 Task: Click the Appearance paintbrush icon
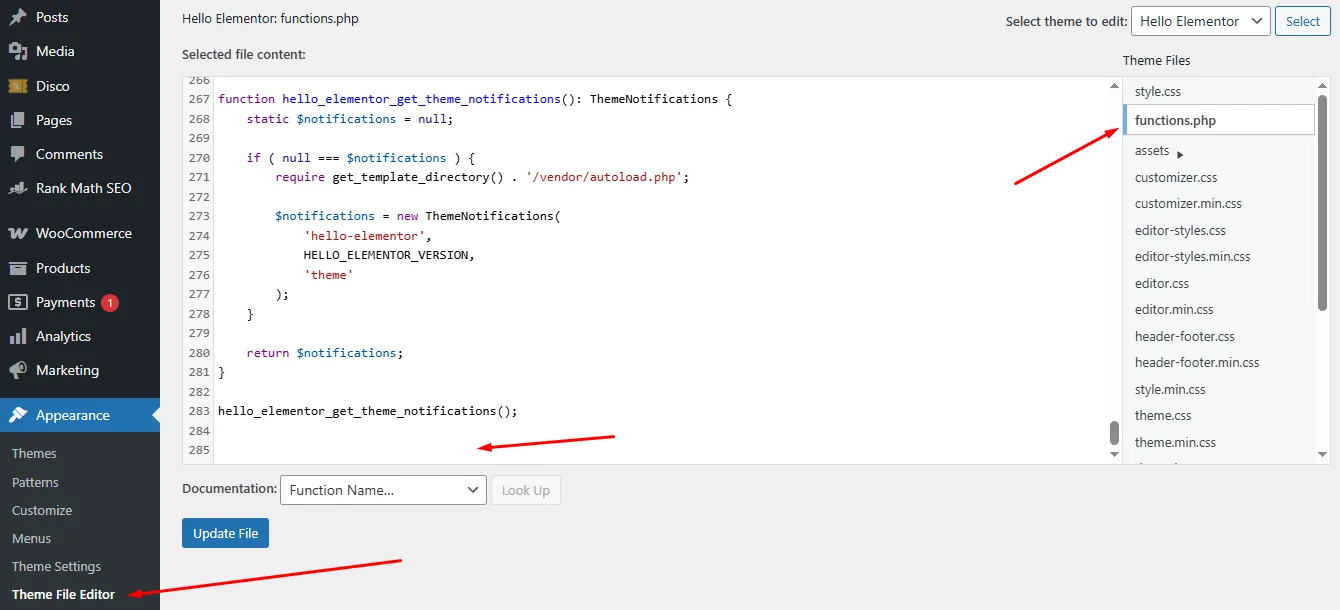pyautogui.click(x=18, y=415)
